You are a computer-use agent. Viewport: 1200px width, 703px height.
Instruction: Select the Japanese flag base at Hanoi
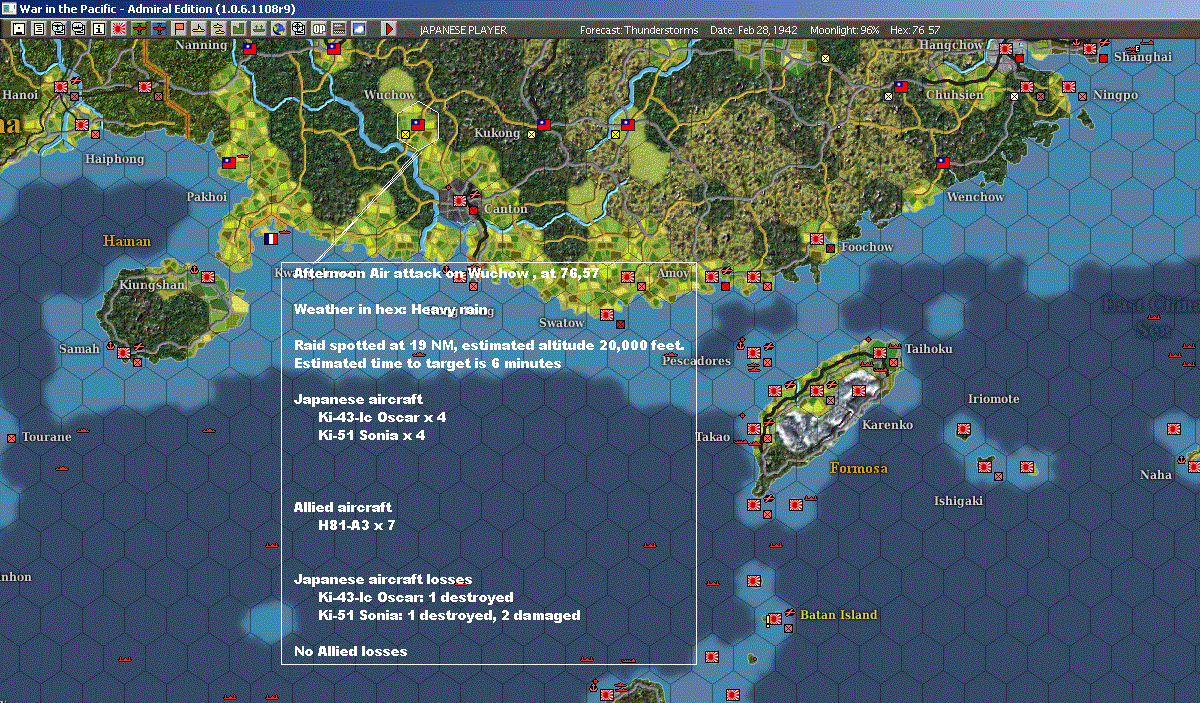[60, 88]
